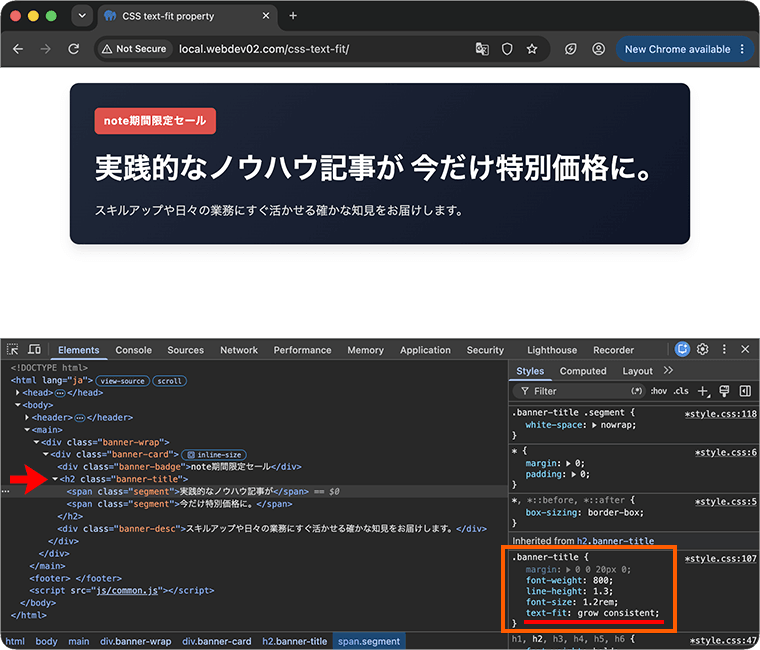Open the tab search dropdown chevron
Viewport: 760px width, 650px height.
tap(82, 16)
